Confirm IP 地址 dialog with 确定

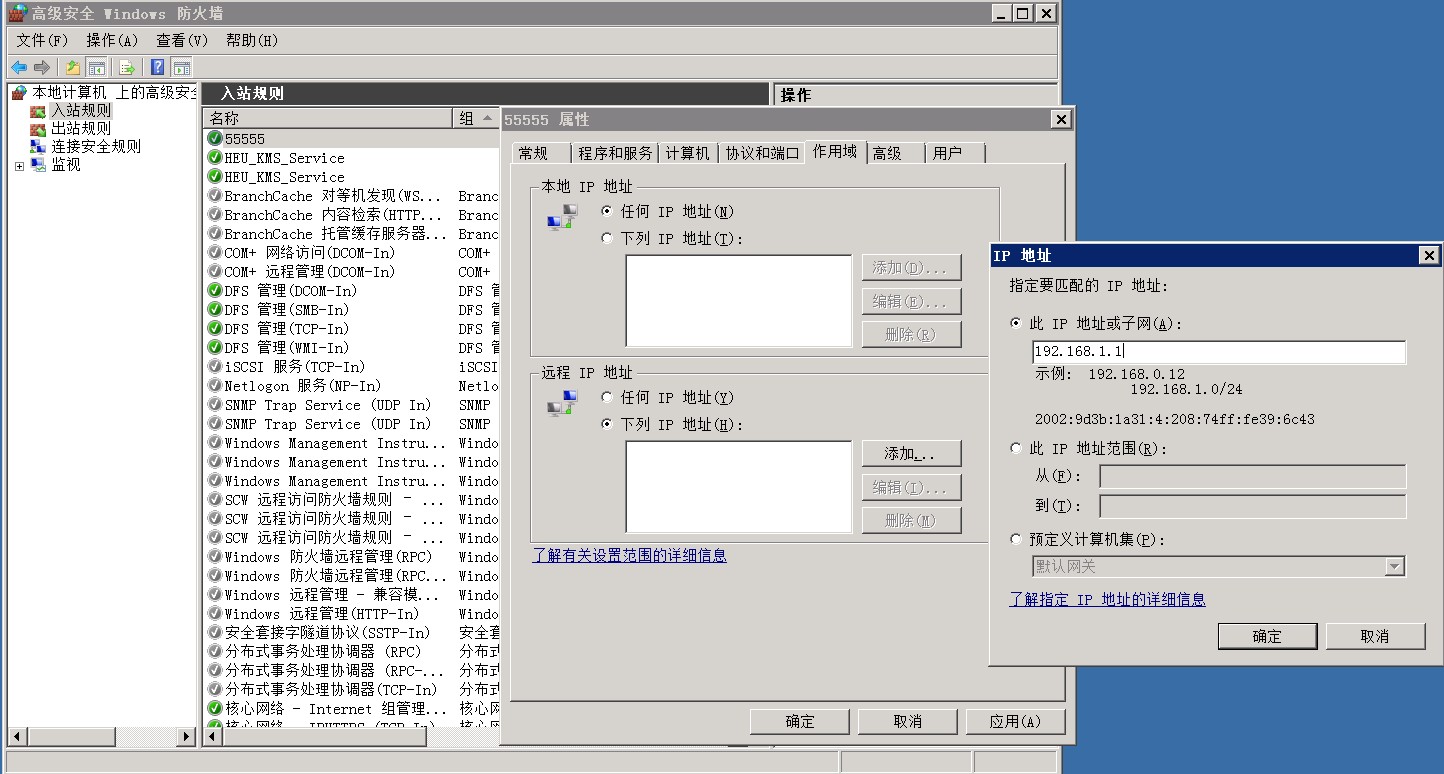[x=1267, y=636]
